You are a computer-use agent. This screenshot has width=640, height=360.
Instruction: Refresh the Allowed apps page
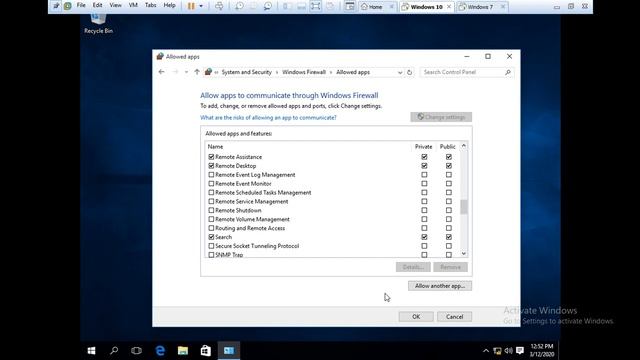tap(409, 72)
